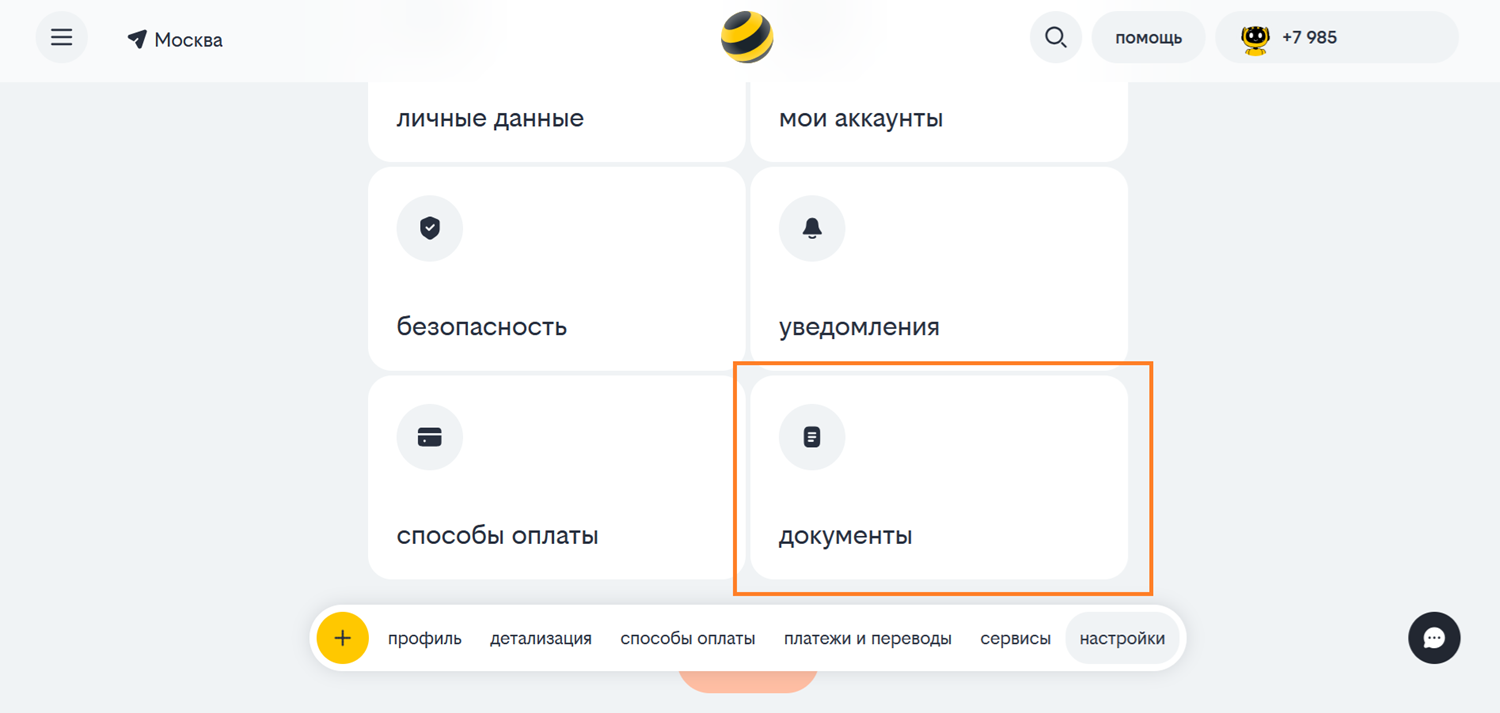Click the card icon for способы оплаты

(430, 437)
